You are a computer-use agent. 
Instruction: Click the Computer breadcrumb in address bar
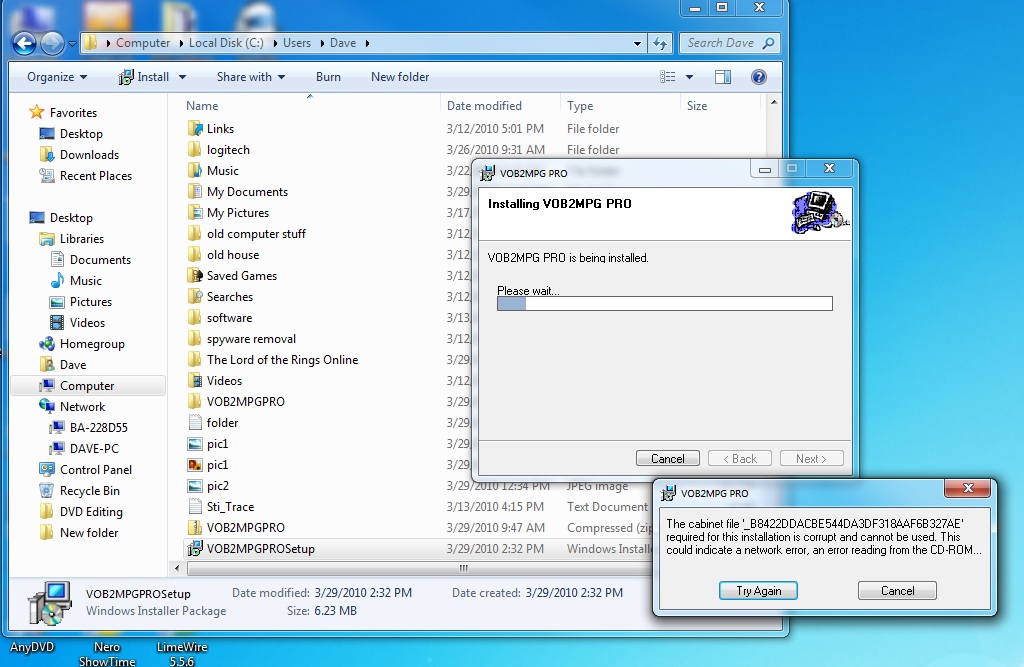[143, 43]
